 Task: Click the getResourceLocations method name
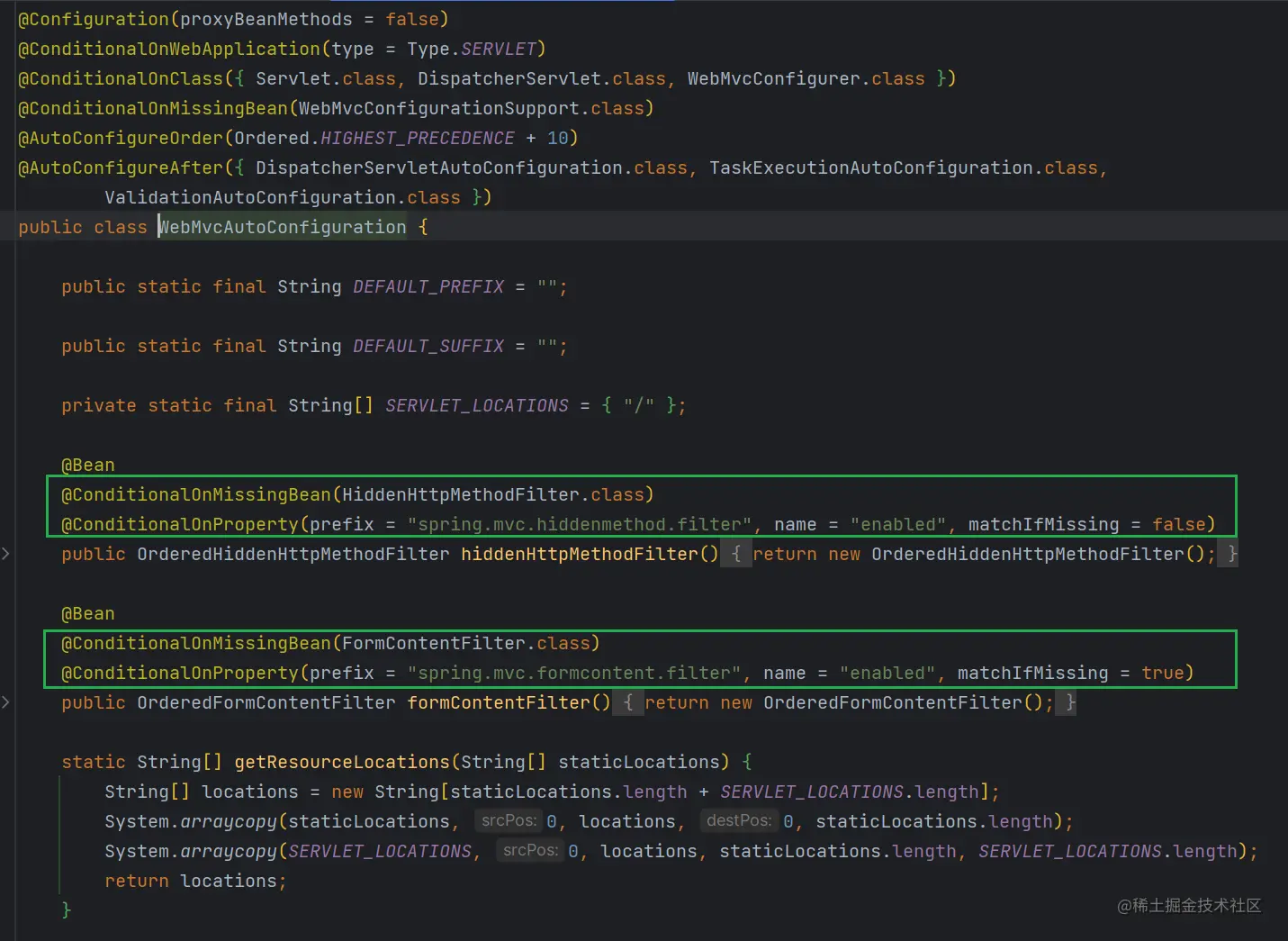tap(342, 762)
